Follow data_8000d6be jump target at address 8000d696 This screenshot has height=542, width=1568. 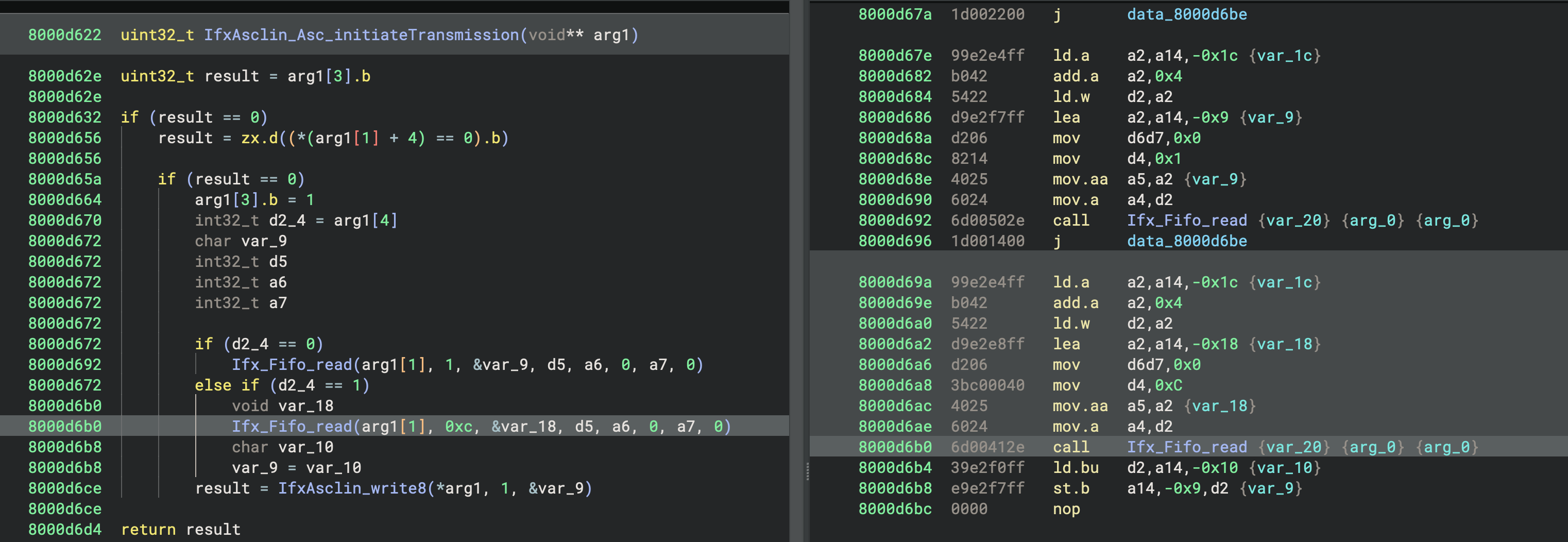(1186, 241)
